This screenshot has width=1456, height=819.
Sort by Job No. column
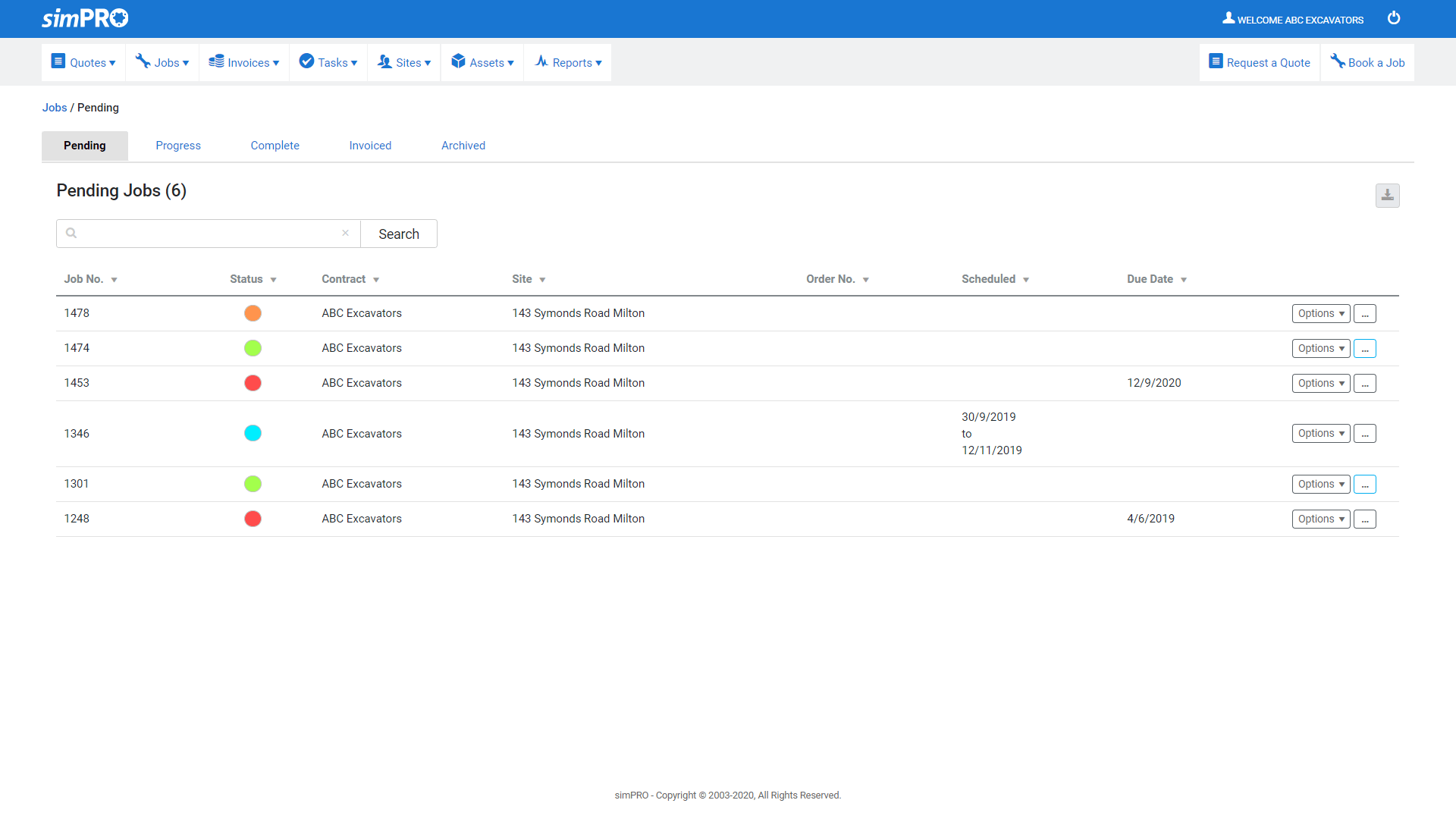coord(91,279)
